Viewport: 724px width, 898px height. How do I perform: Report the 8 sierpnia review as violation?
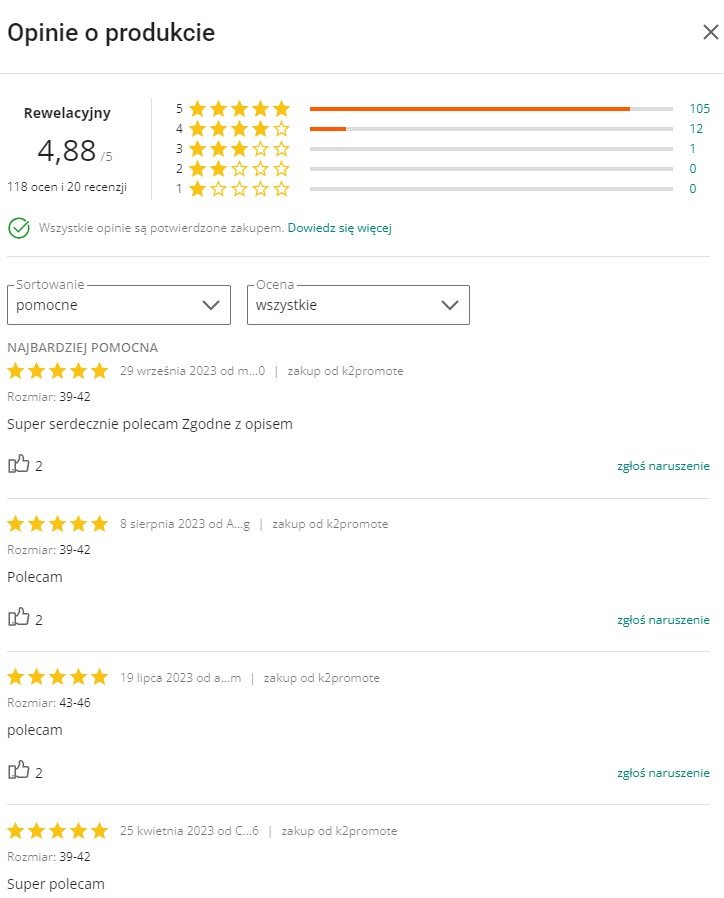(663, 619)
